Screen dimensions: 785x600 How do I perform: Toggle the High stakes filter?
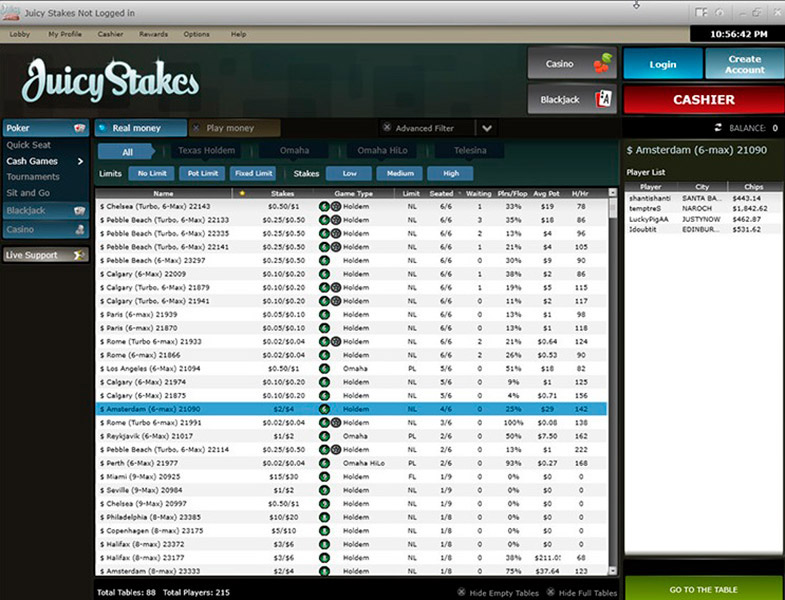click(x=450, y=173)
